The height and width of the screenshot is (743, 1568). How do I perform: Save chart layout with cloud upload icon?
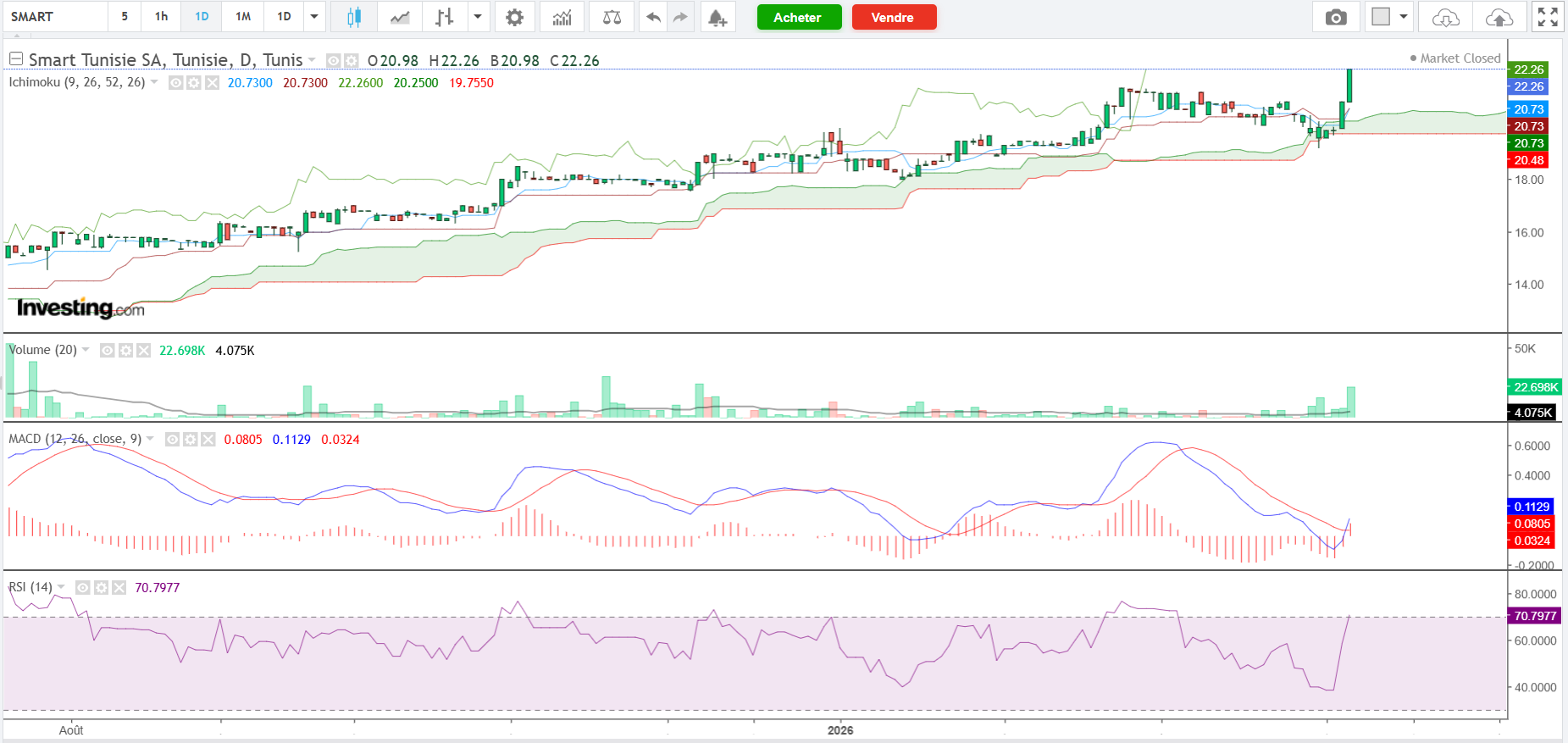(x=1499, y=17)
